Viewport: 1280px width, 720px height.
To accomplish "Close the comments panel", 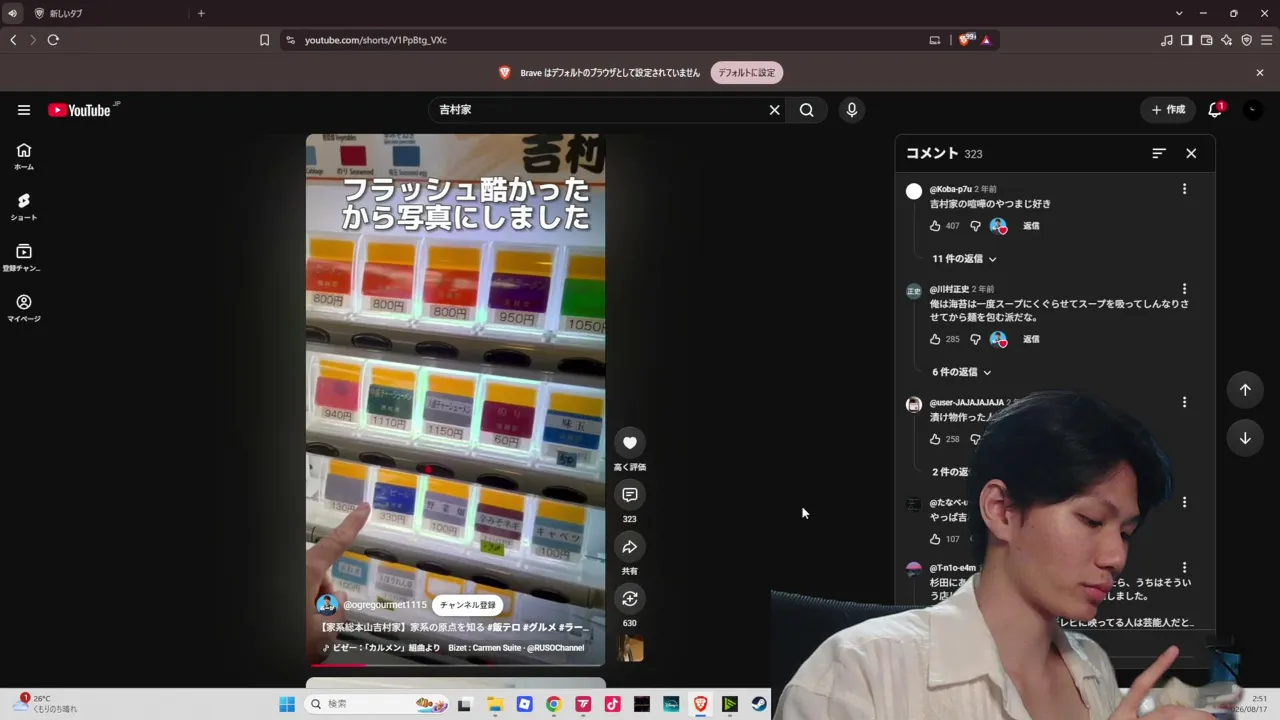I will 1191,153.
